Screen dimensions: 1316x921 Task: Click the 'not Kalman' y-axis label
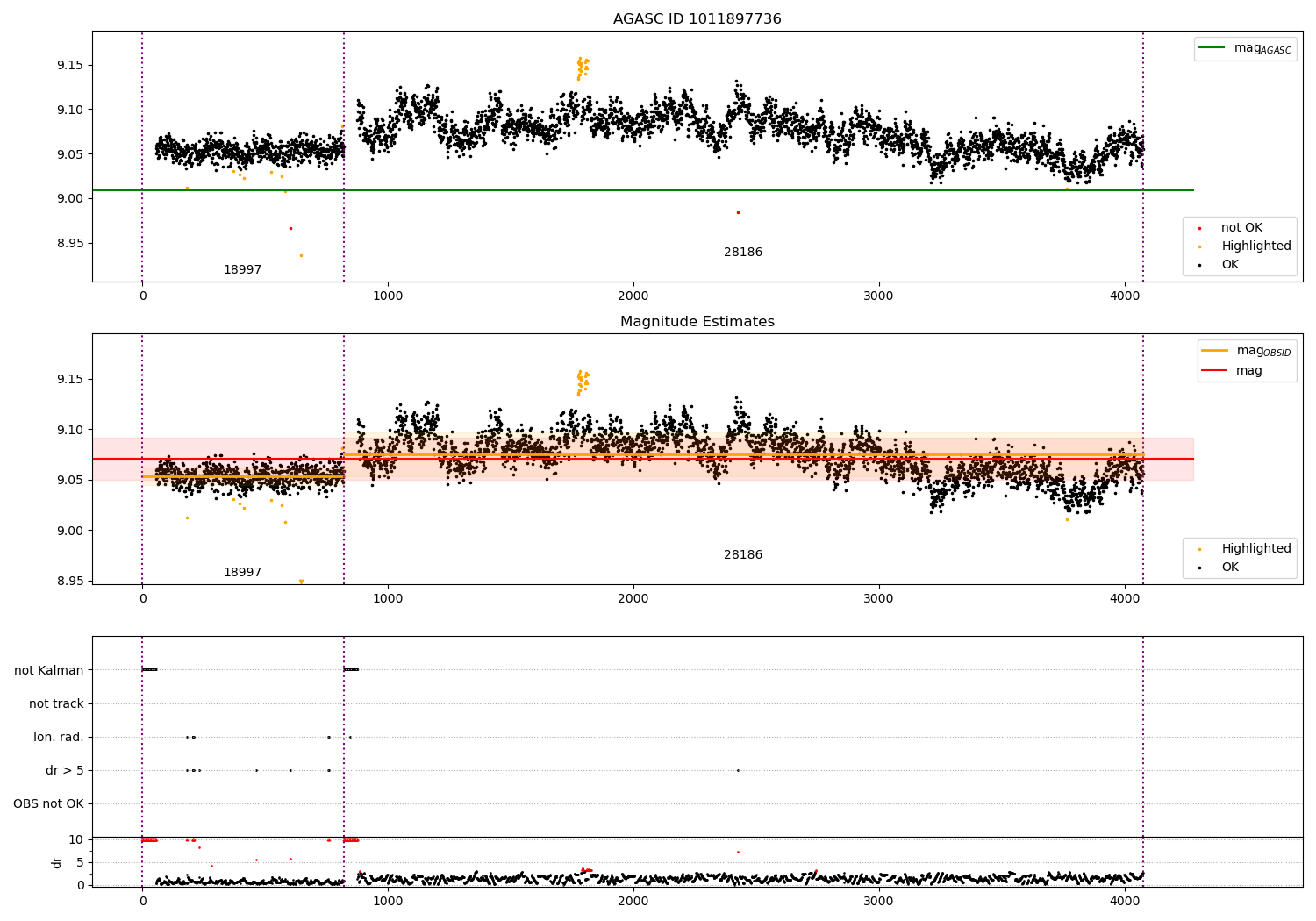[x=49, y=670]
